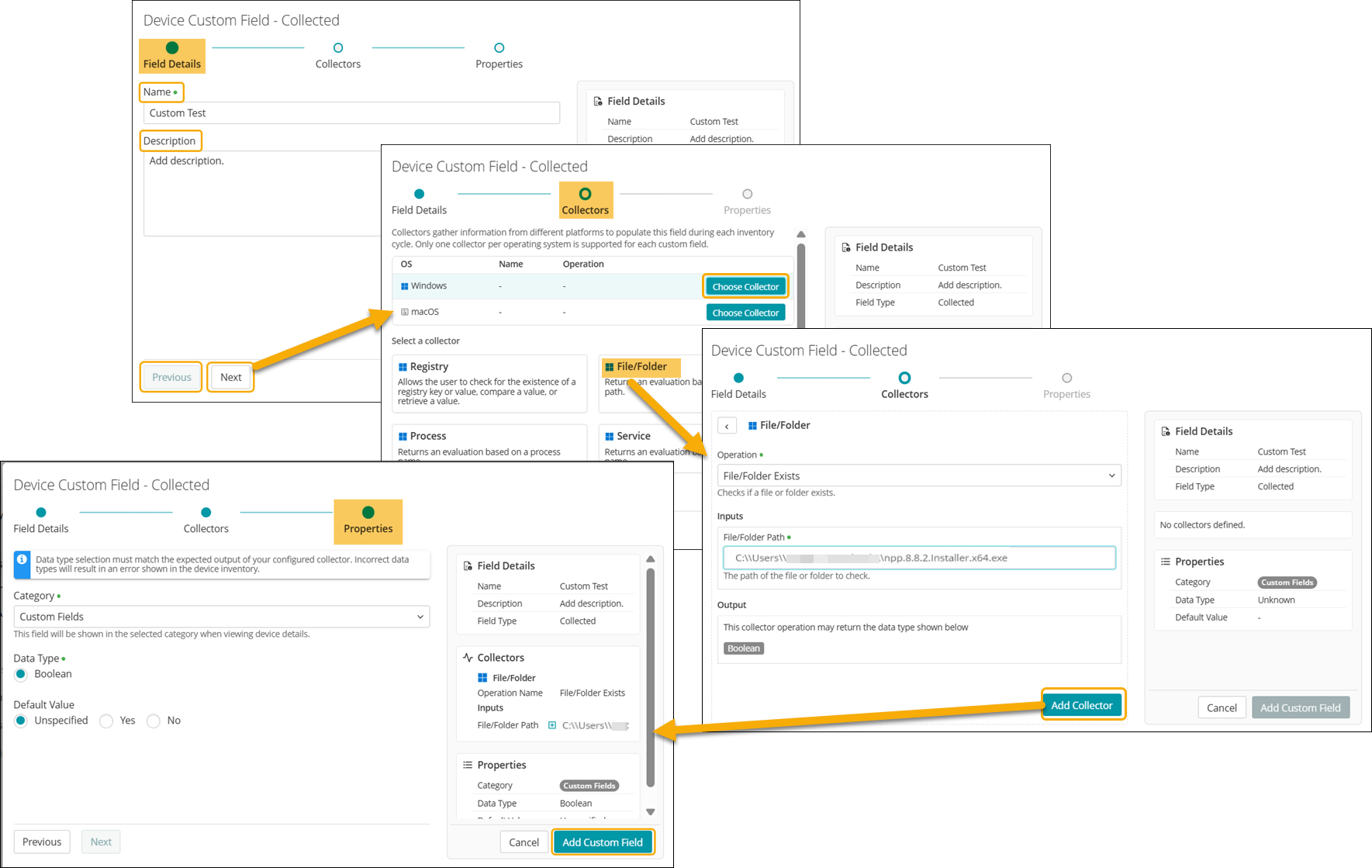The height and width of the screenshot is (868, 1372).
Task: Click Choose Collector for the Windows row
Action: pos(745,286)
